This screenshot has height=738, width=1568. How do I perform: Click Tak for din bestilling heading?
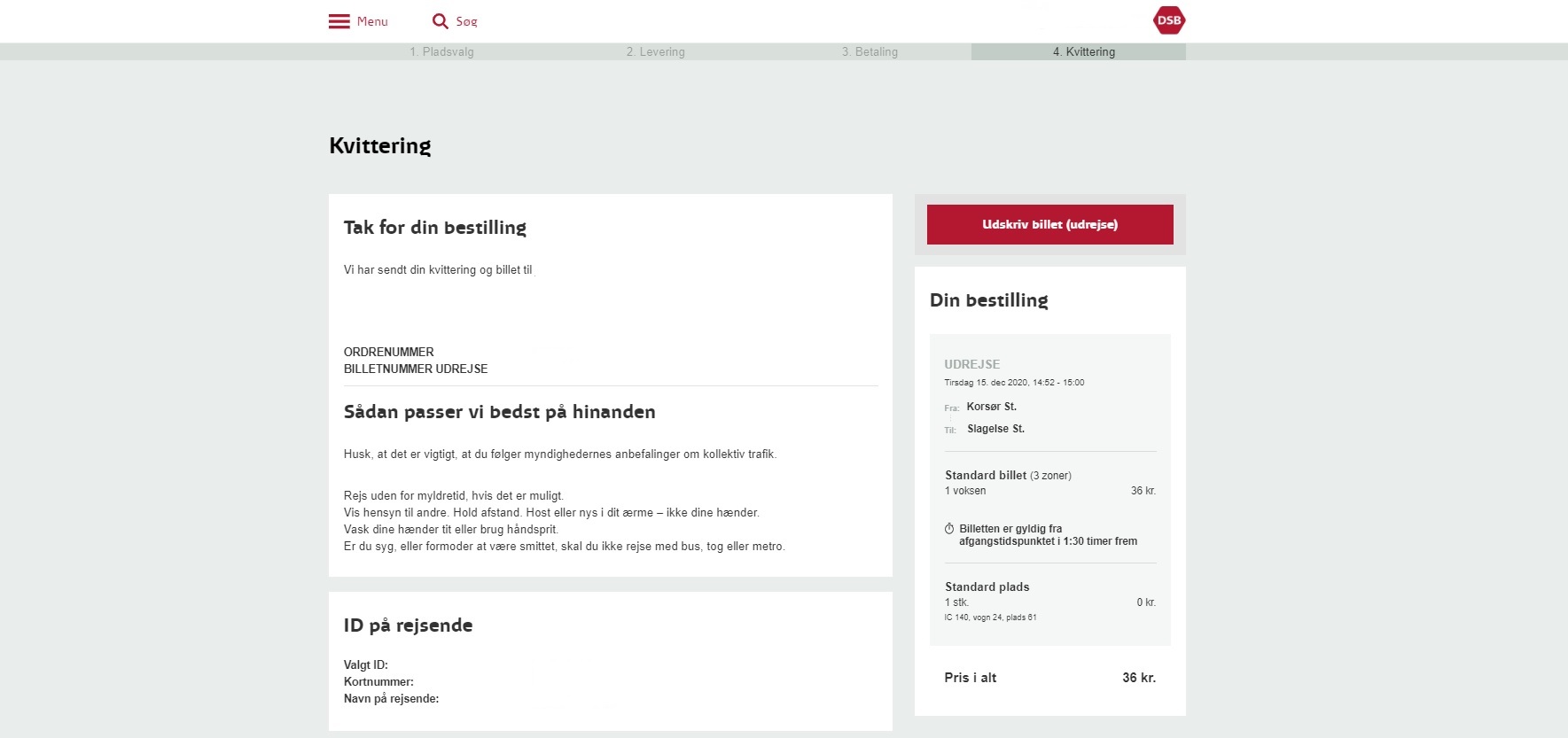click(434, 228)
